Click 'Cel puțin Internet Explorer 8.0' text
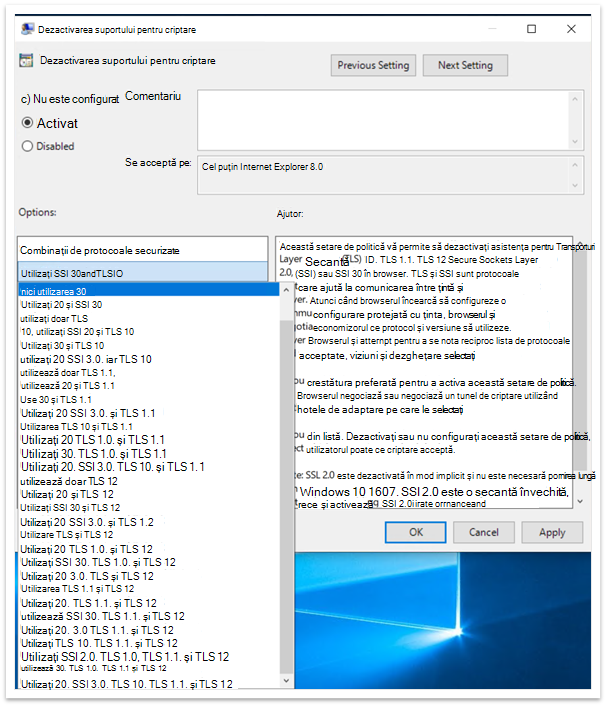This screenshot has height=706, width=606. point(262,167)
